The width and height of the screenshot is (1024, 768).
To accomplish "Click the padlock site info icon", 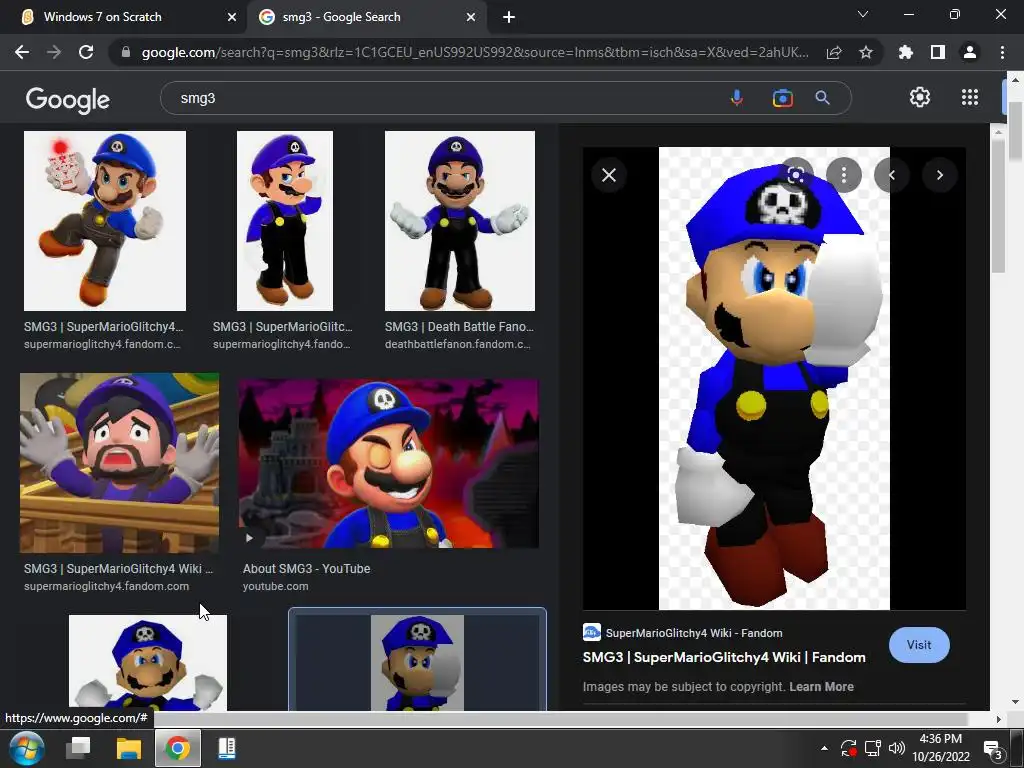I will (126, 52).
